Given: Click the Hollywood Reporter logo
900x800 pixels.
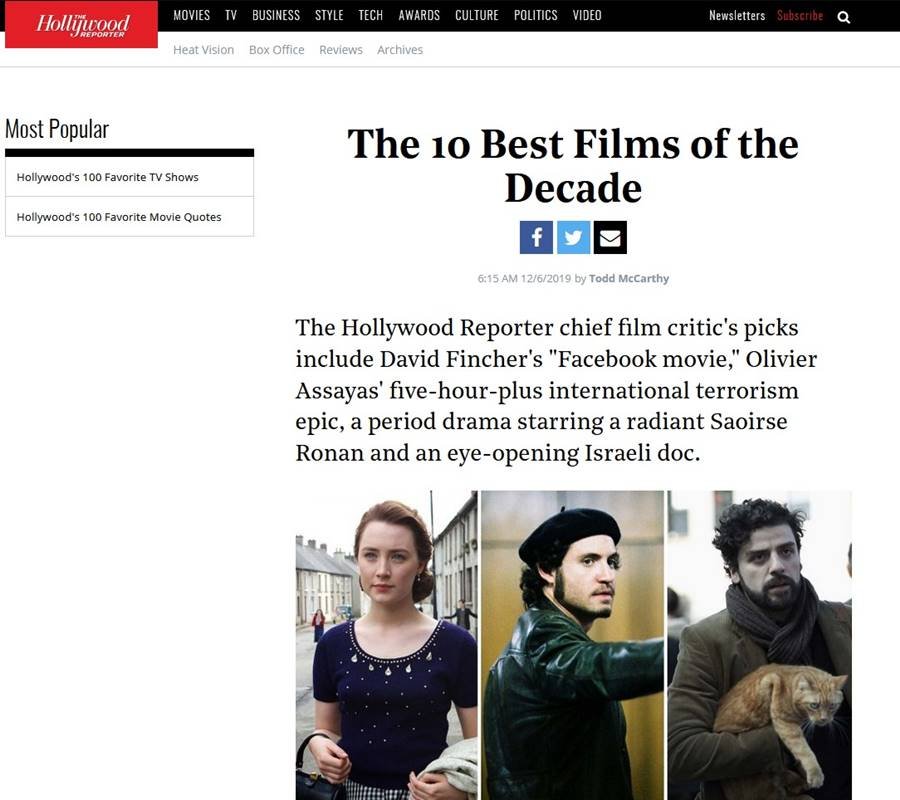Looking at the screenshot, I should tap(81, 25).
